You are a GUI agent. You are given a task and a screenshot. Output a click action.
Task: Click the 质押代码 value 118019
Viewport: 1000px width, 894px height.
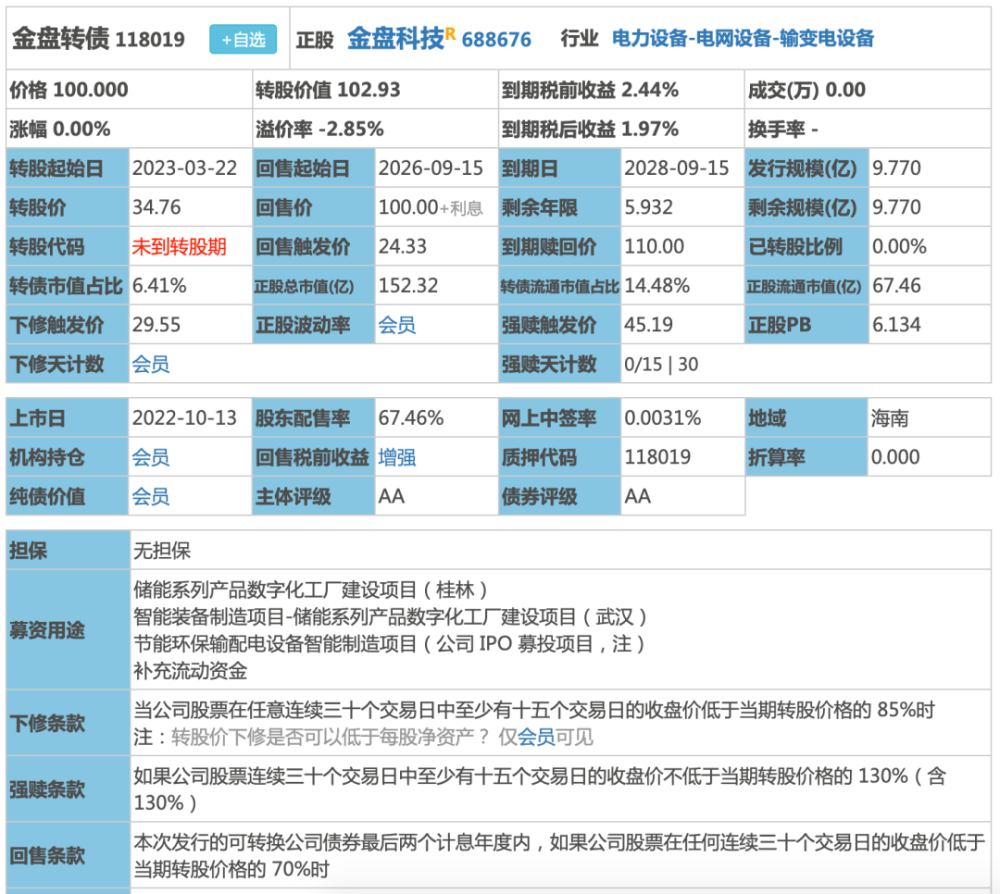click(658, 457)
